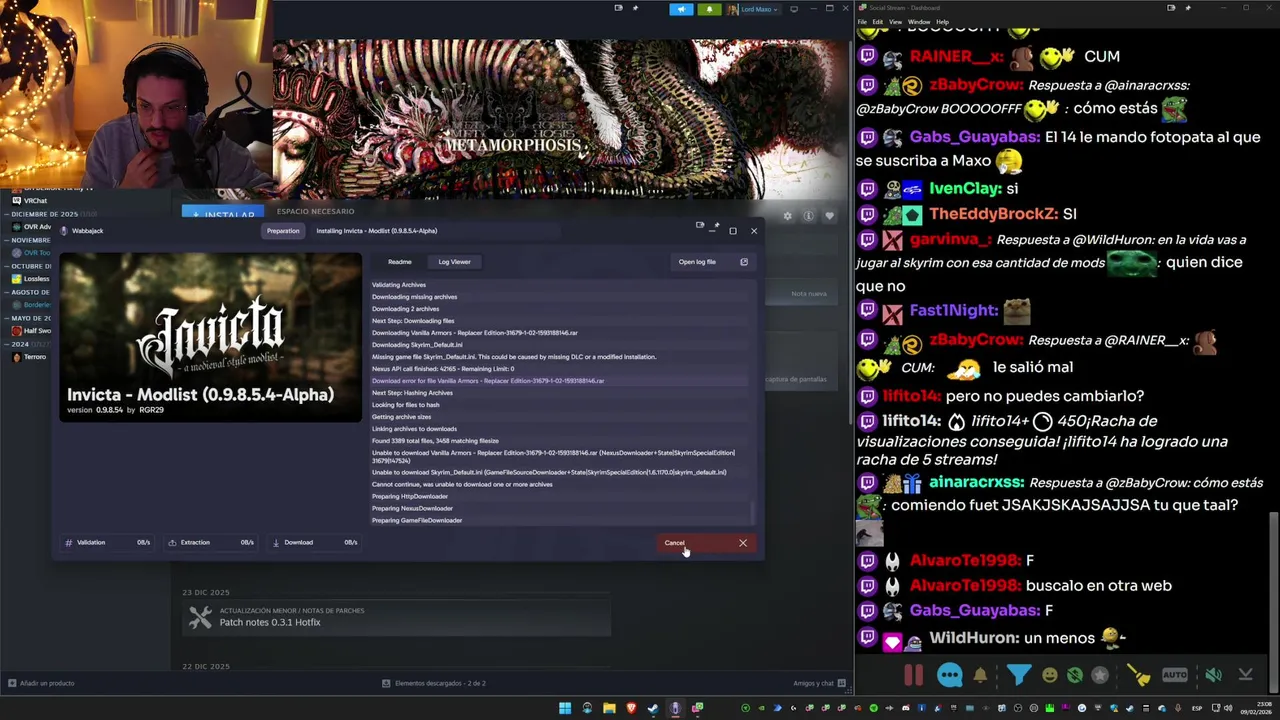The image size is (1280, 720).
Task: Select Terroro in Steam library
Action: (x=29, y=357)
